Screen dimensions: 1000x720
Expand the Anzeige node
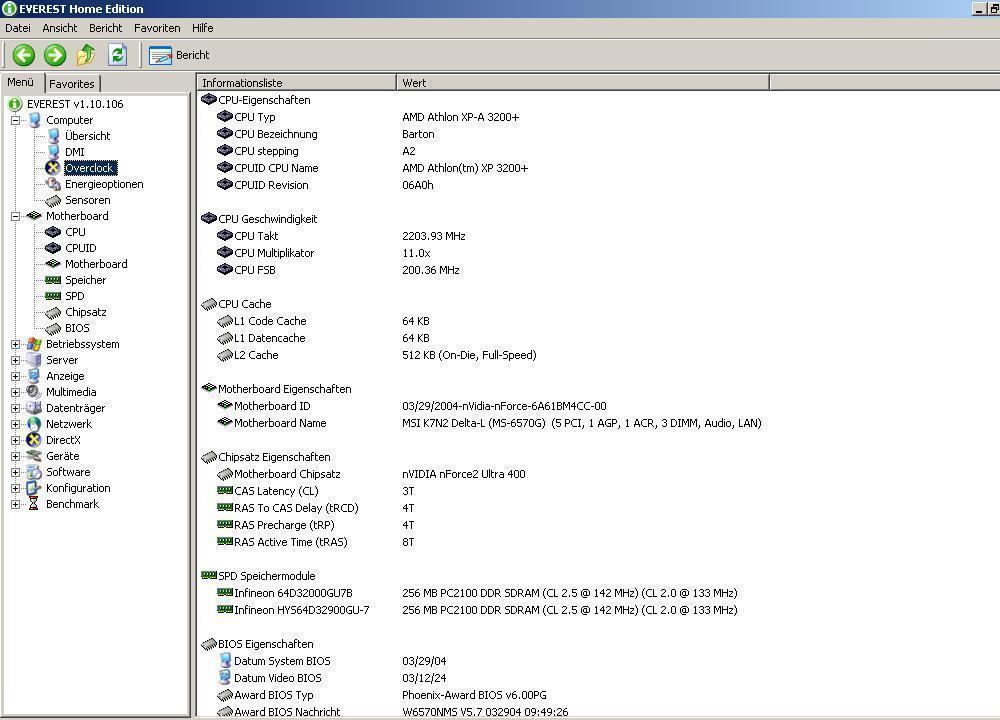pos(15,376)
